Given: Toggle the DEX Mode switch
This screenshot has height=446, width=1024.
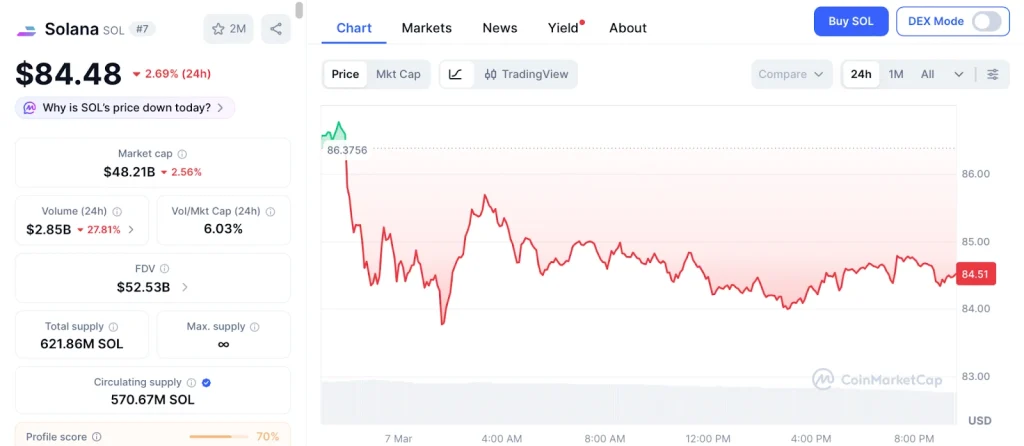Looking at the screenshot, I should point(986,21).
